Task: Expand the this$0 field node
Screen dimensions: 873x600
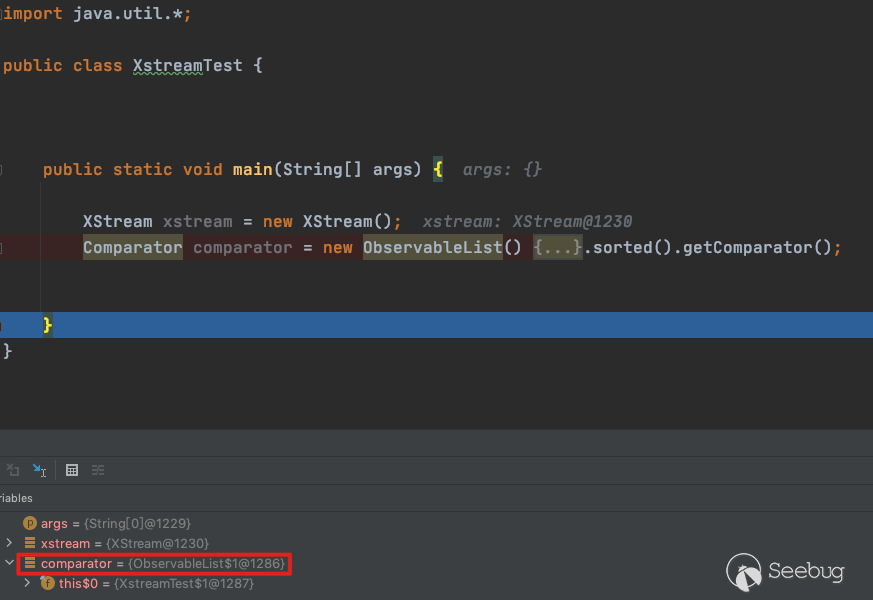Action: pos(27,583)
